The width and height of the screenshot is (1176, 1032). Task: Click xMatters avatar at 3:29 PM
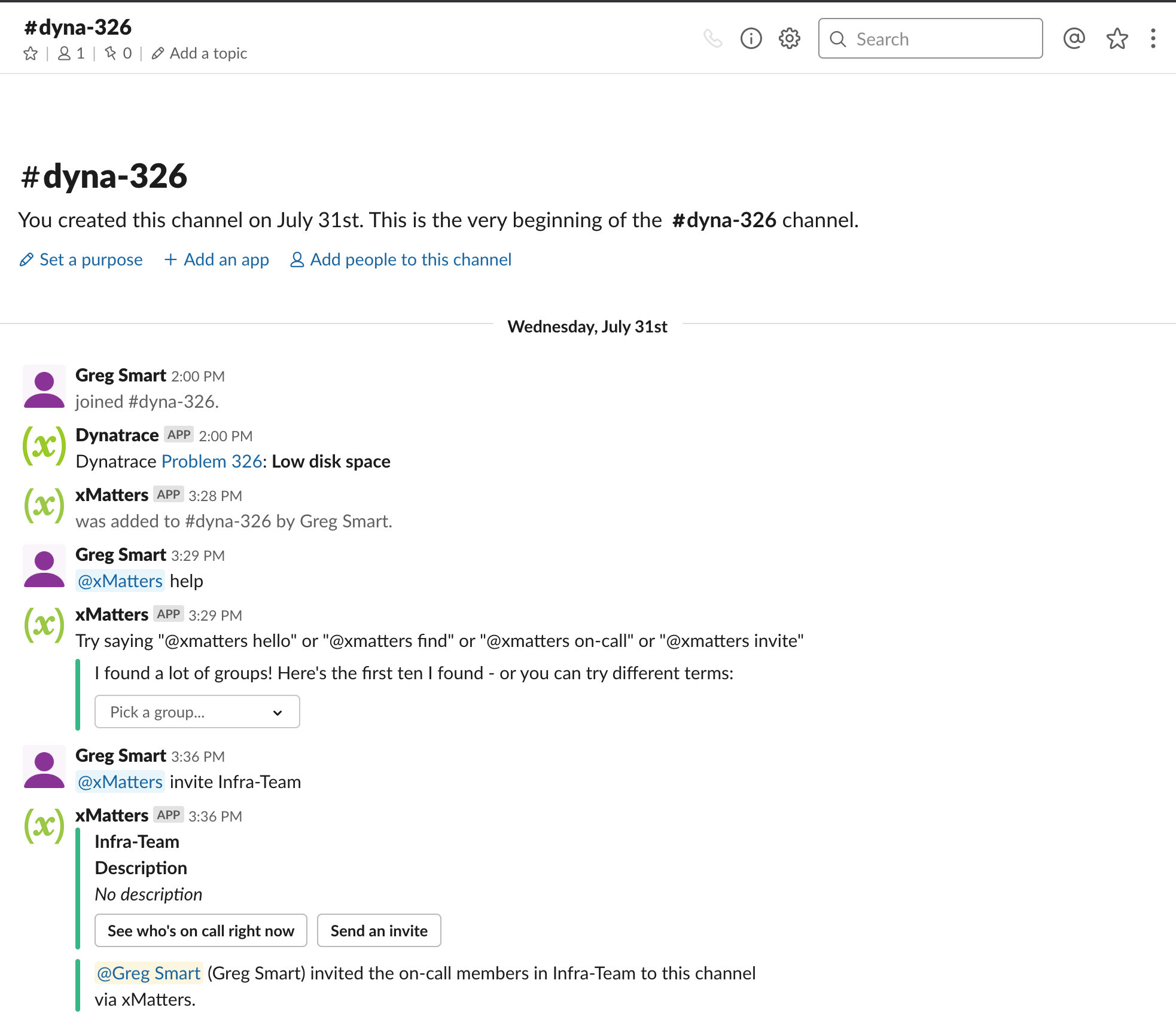(x=44, y=625)
